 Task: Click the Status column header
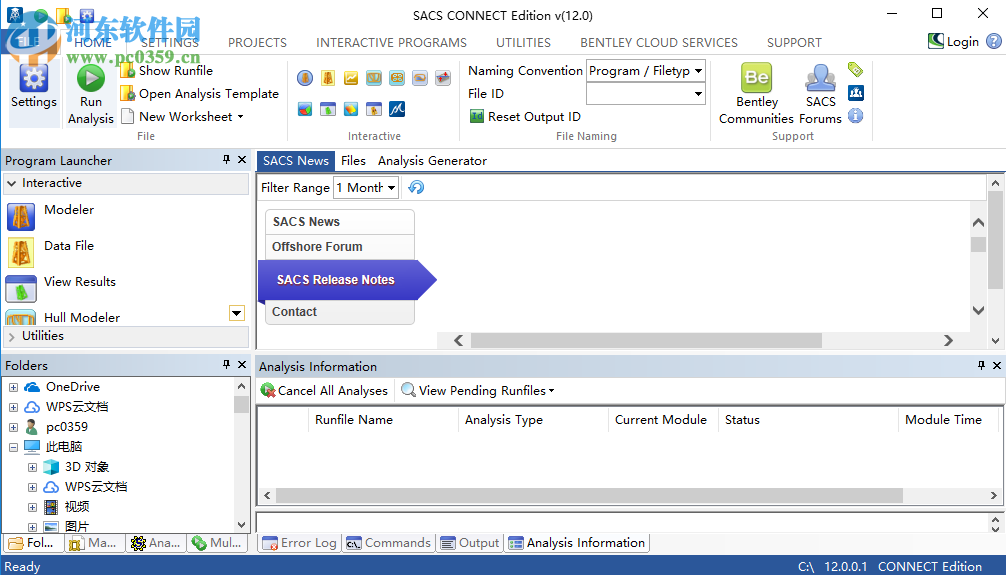pos(808,420)
